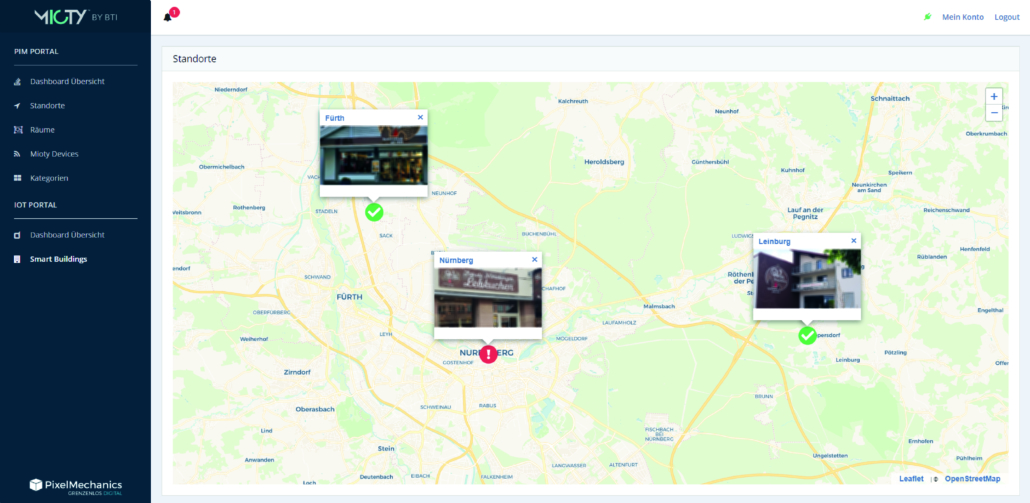Click the Fürth popup photo thumbnail
This screenshot has height=503, width=1030.
373,155
